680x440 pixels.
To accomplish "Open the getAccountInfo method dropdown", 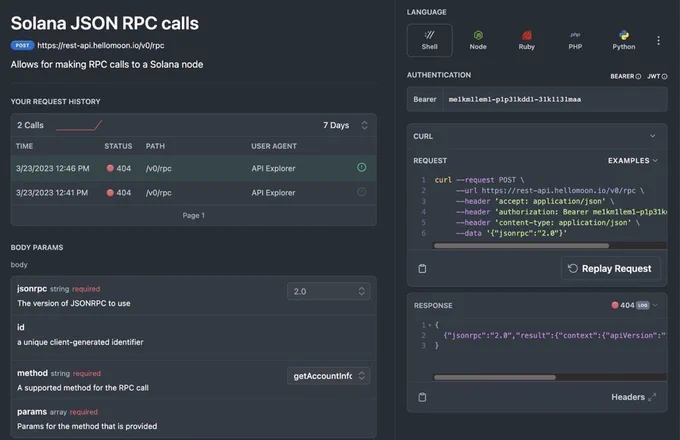I will [x=328, y=376].
